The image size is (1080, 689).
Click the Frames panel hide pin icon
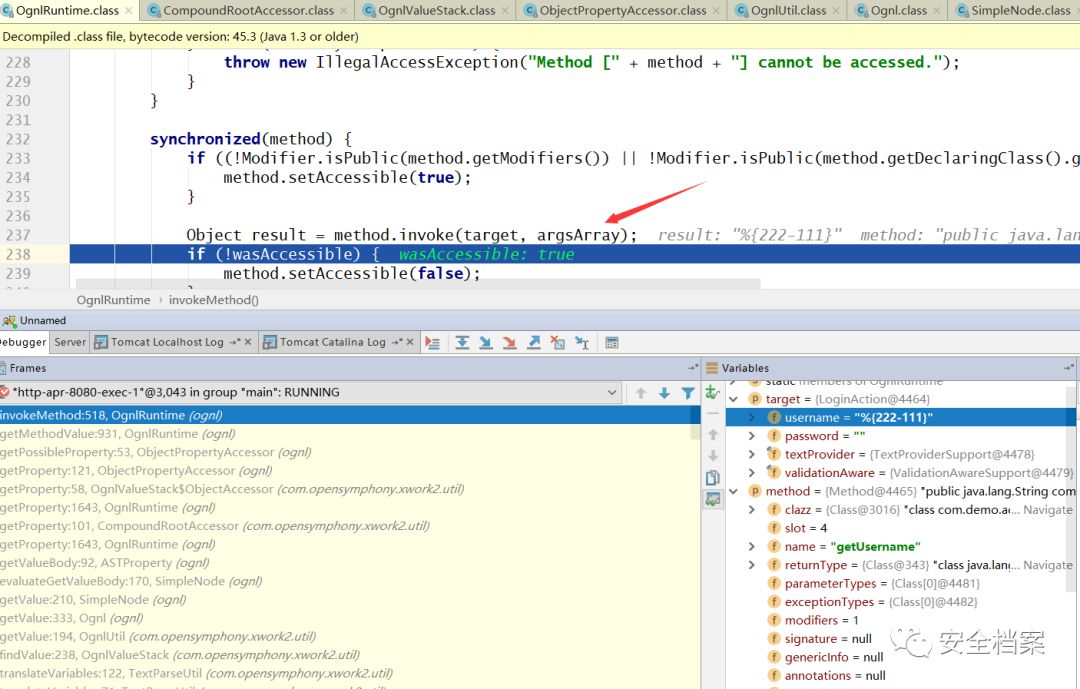click(692, 368)
